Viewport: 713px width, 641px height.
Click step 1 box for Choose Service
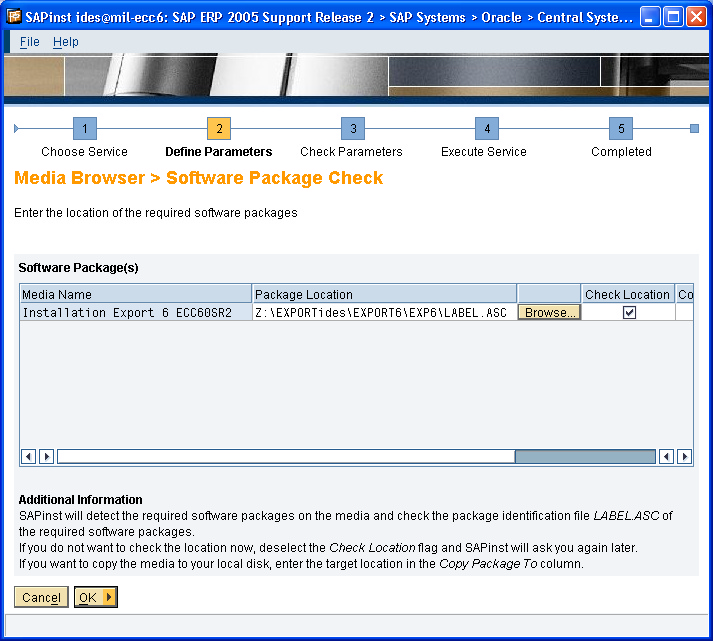click(x=85, y=129)
